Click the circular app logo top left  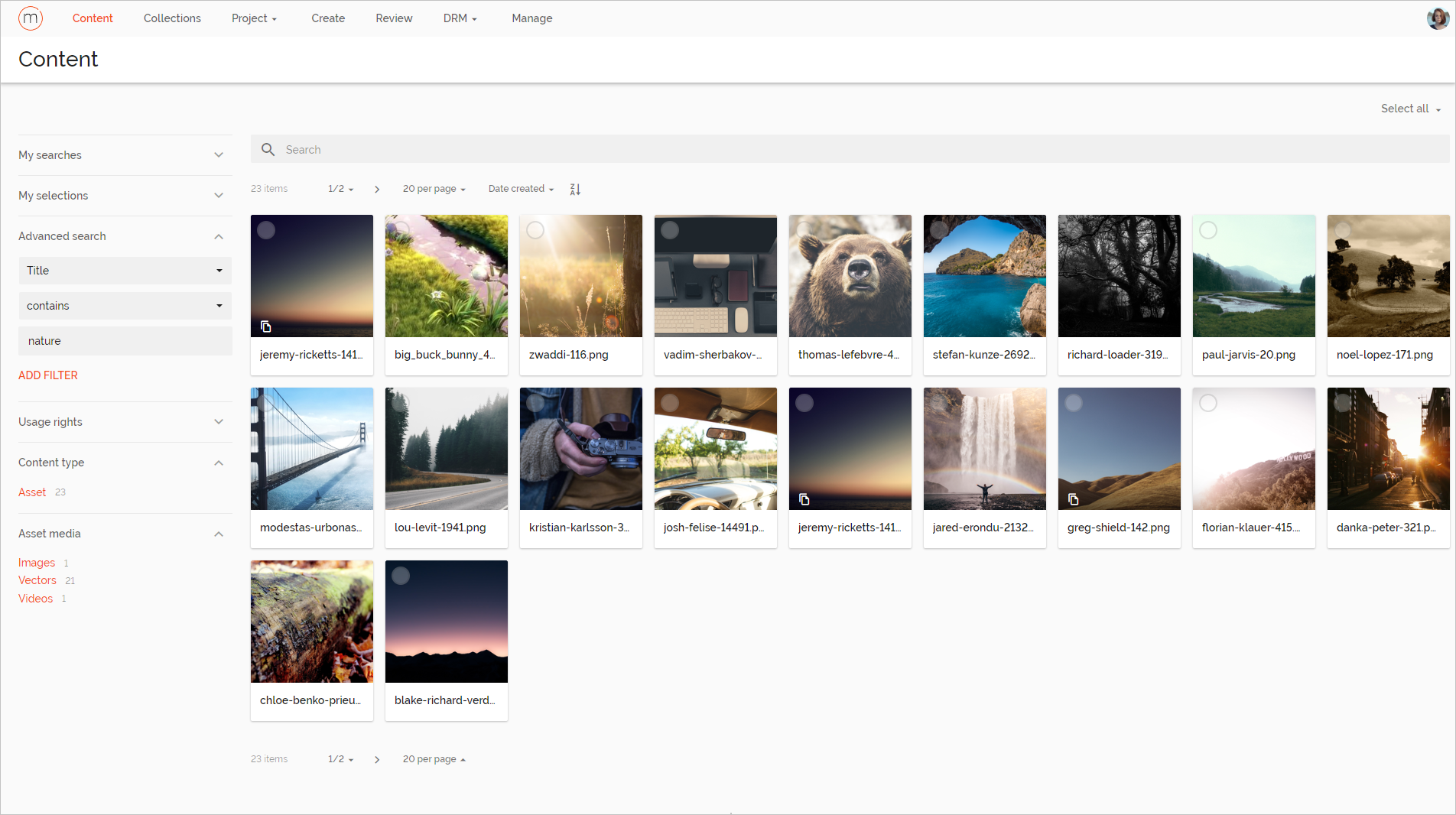coord(30,18)
